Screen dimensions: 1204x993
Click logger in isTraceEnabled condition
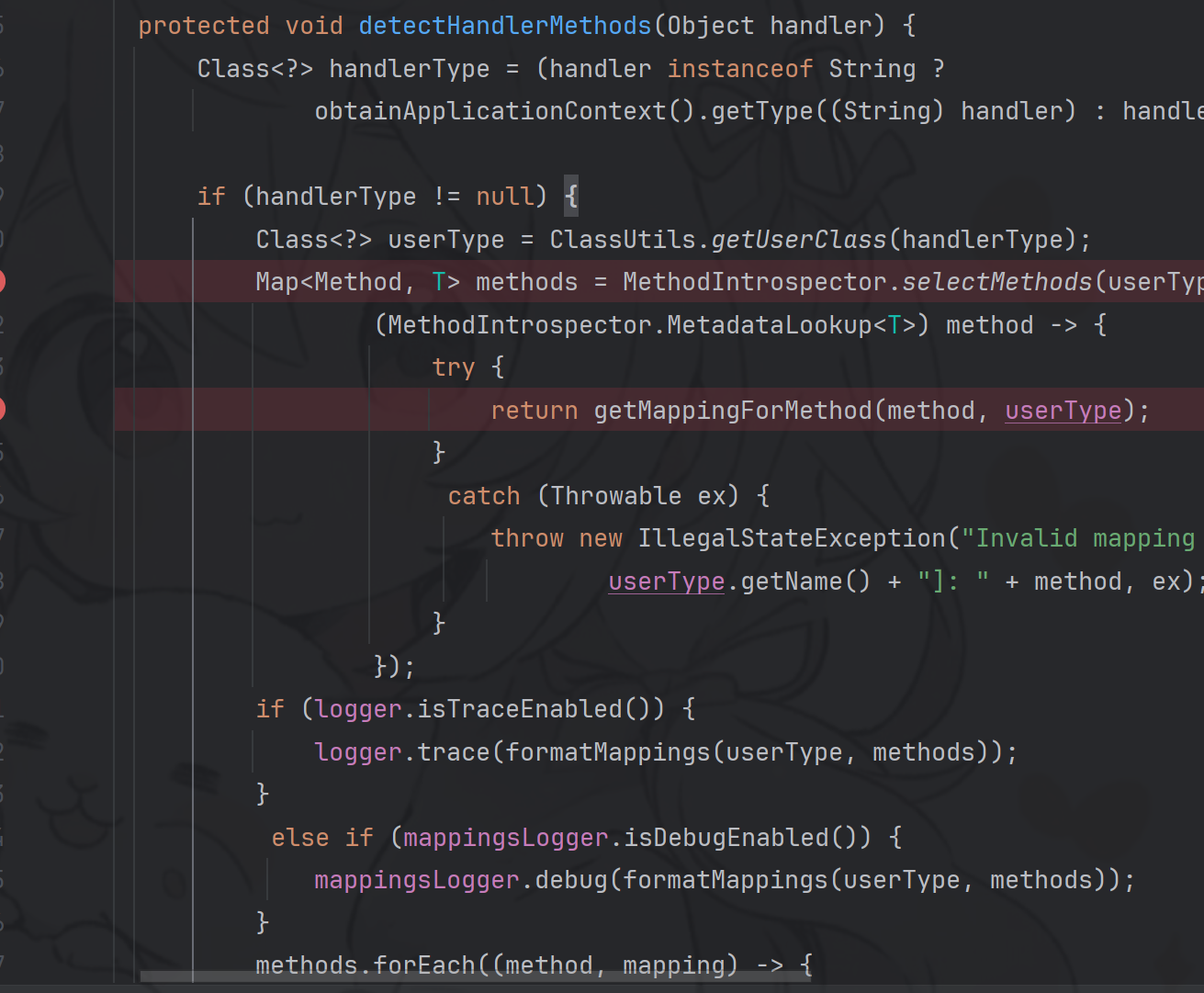pos(358,709)
